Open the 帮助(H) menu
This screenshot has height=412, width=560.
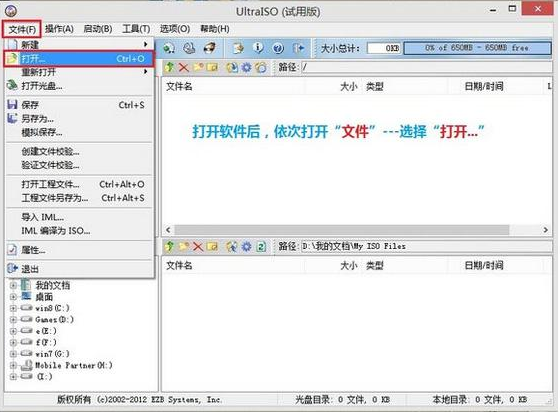tap(214, 29)
